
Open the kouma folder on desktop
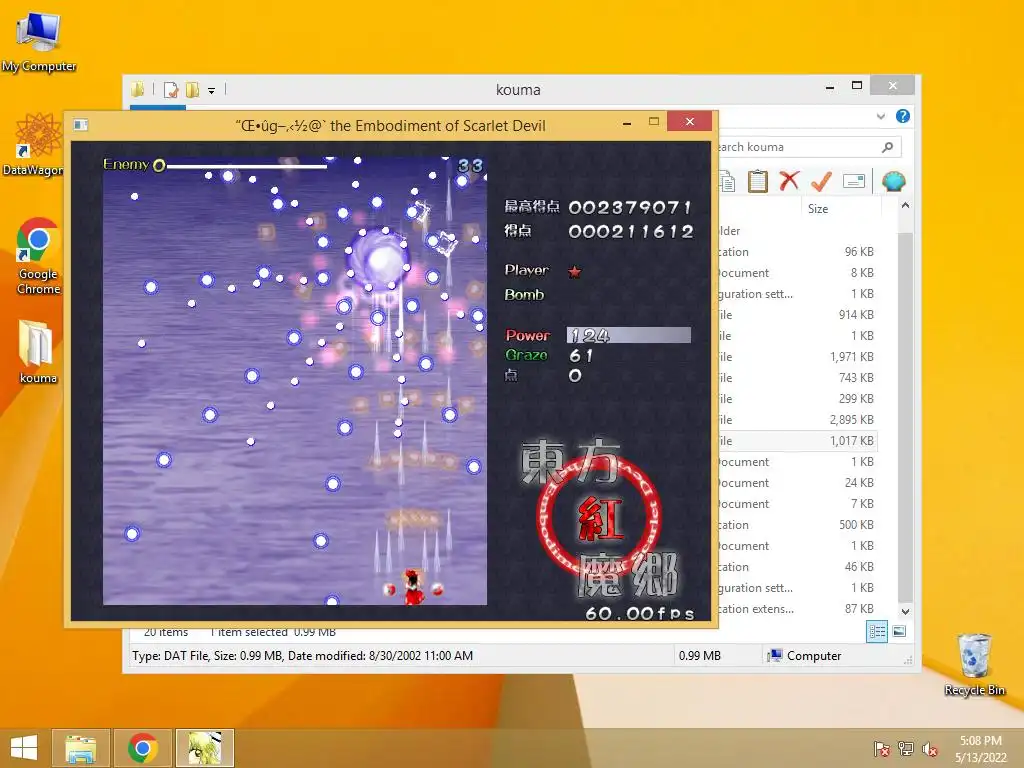tap(37, 351)
